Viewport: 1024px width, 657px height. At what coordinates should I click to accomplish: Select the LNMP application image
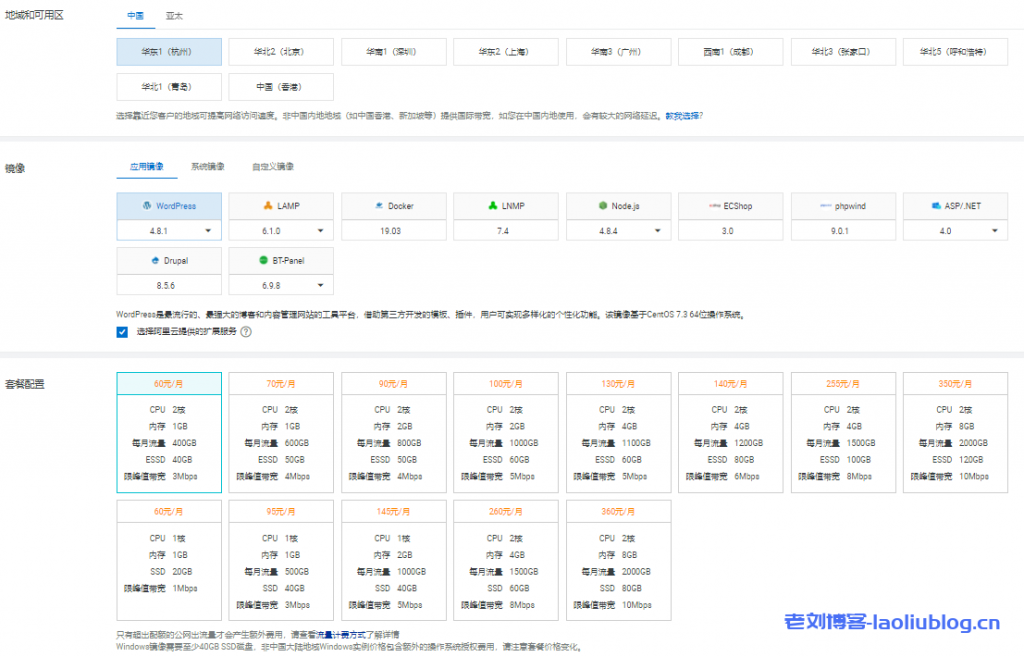505,206
